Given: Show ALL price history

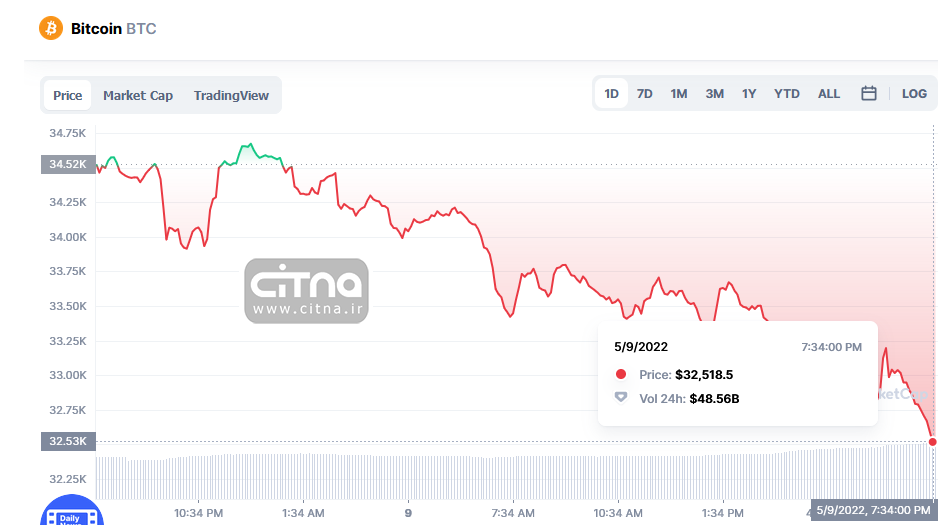Looking at the screenshot, I should (829, 94).
